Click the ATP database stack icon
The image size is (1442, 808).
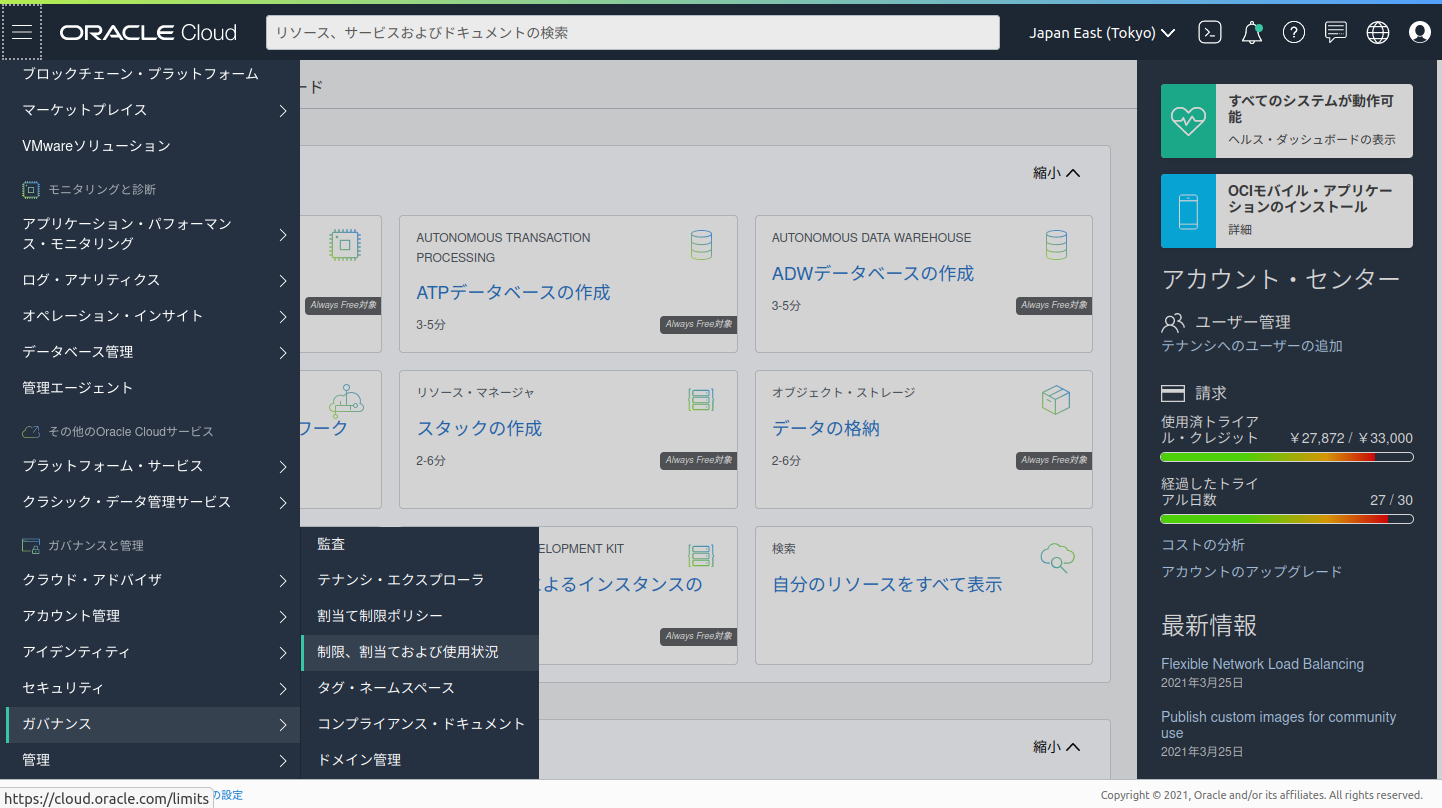click(701, 245)
